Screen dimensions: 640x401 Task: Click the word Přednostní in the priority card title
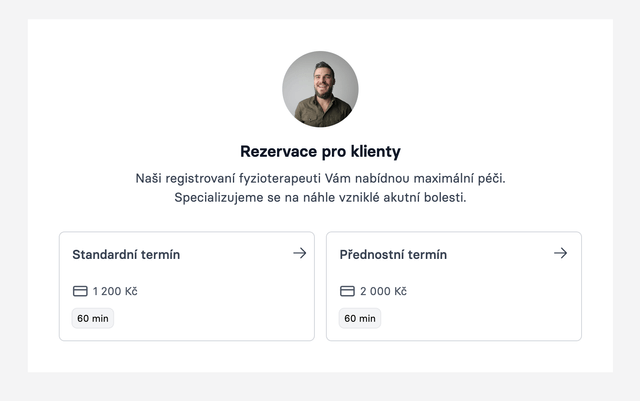pos(372,254)
